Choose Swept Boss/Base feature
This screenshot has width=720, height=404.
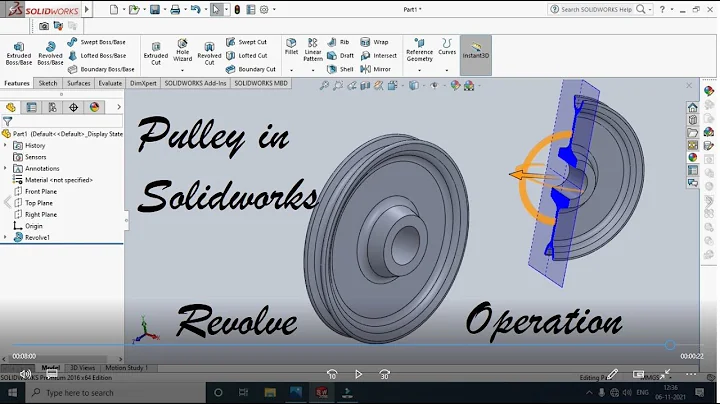click(96, 42)
